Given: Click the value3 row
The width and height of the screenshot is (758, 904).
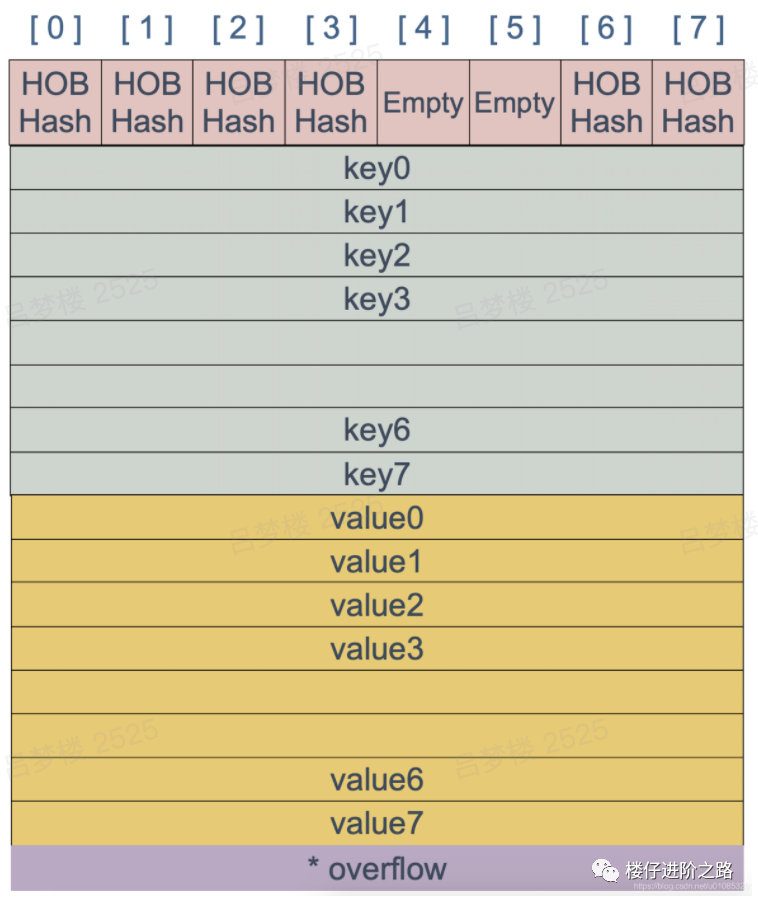Looking at the screenshot, I should [x=377, y=649].
